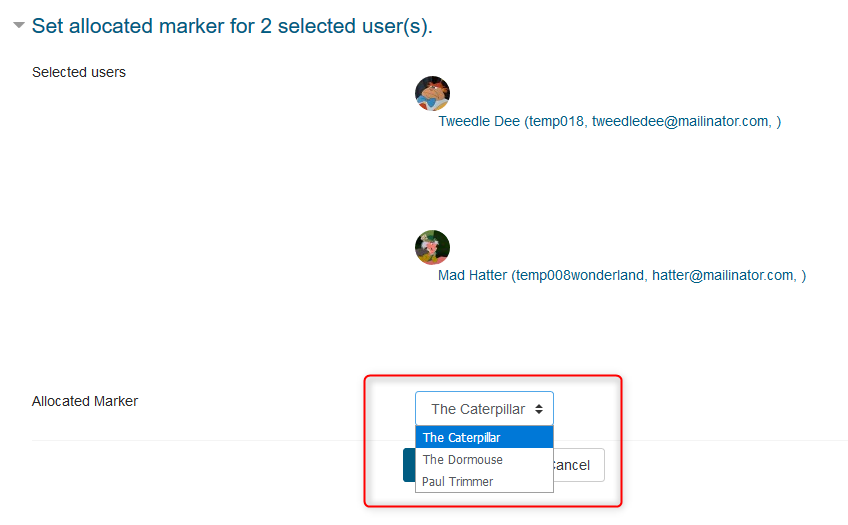Click the Mad Hatter's profile avatar
Viewport: 848px width, 525px height.
[432, 247]
